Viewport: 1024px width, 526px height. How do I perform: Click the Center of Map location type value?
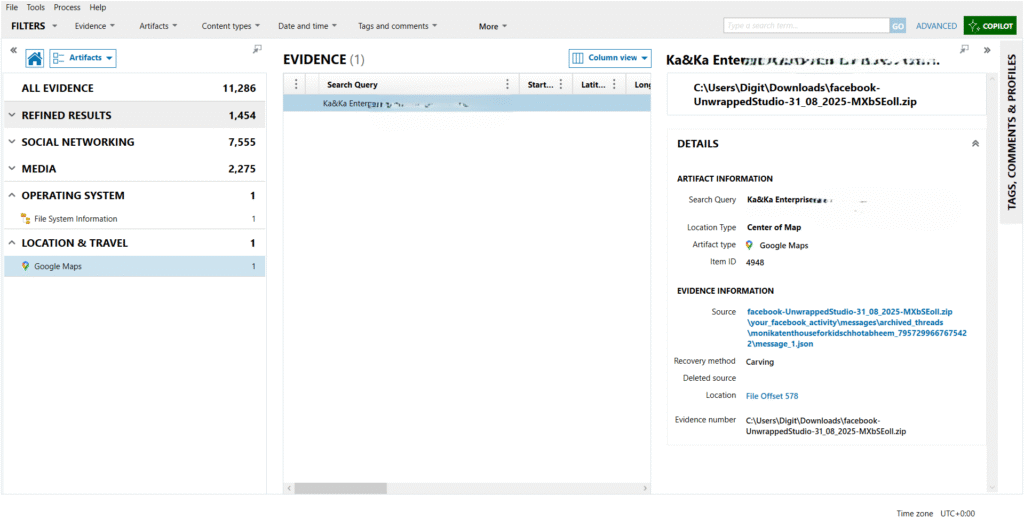[774, 227]
